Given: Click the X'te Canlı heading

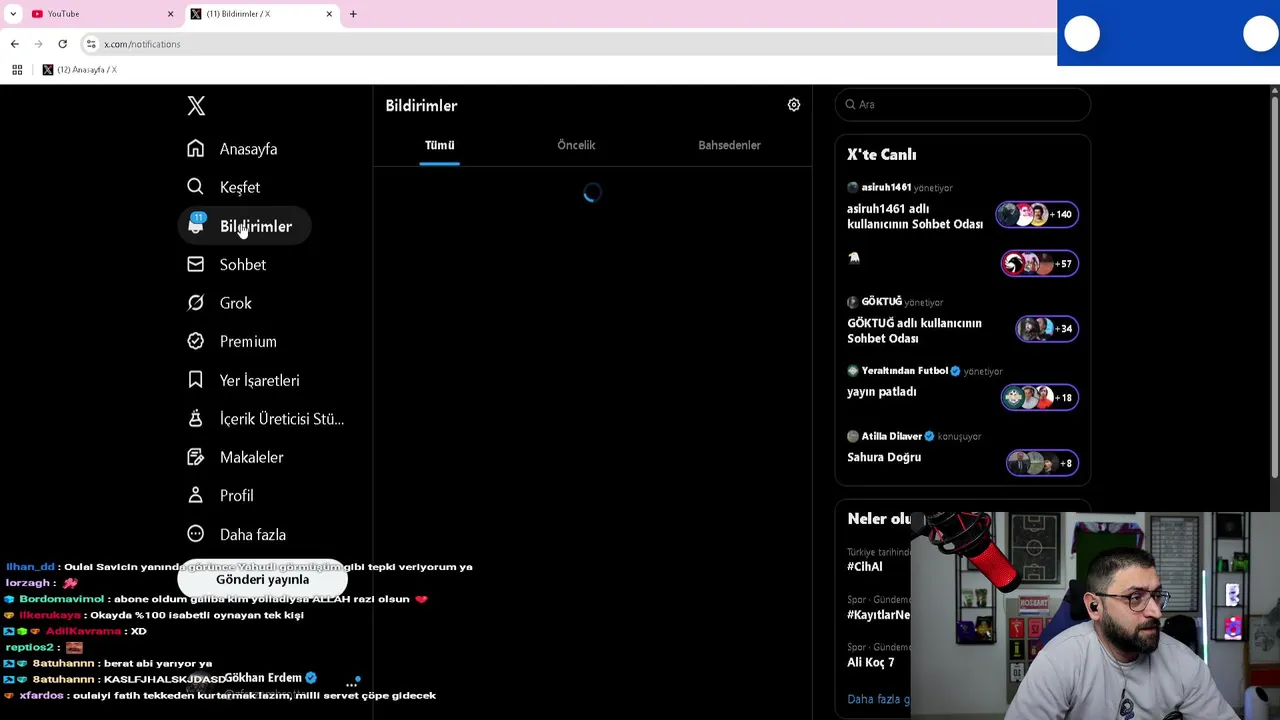Looking at the screenshot, I should [x=882, y=155].
